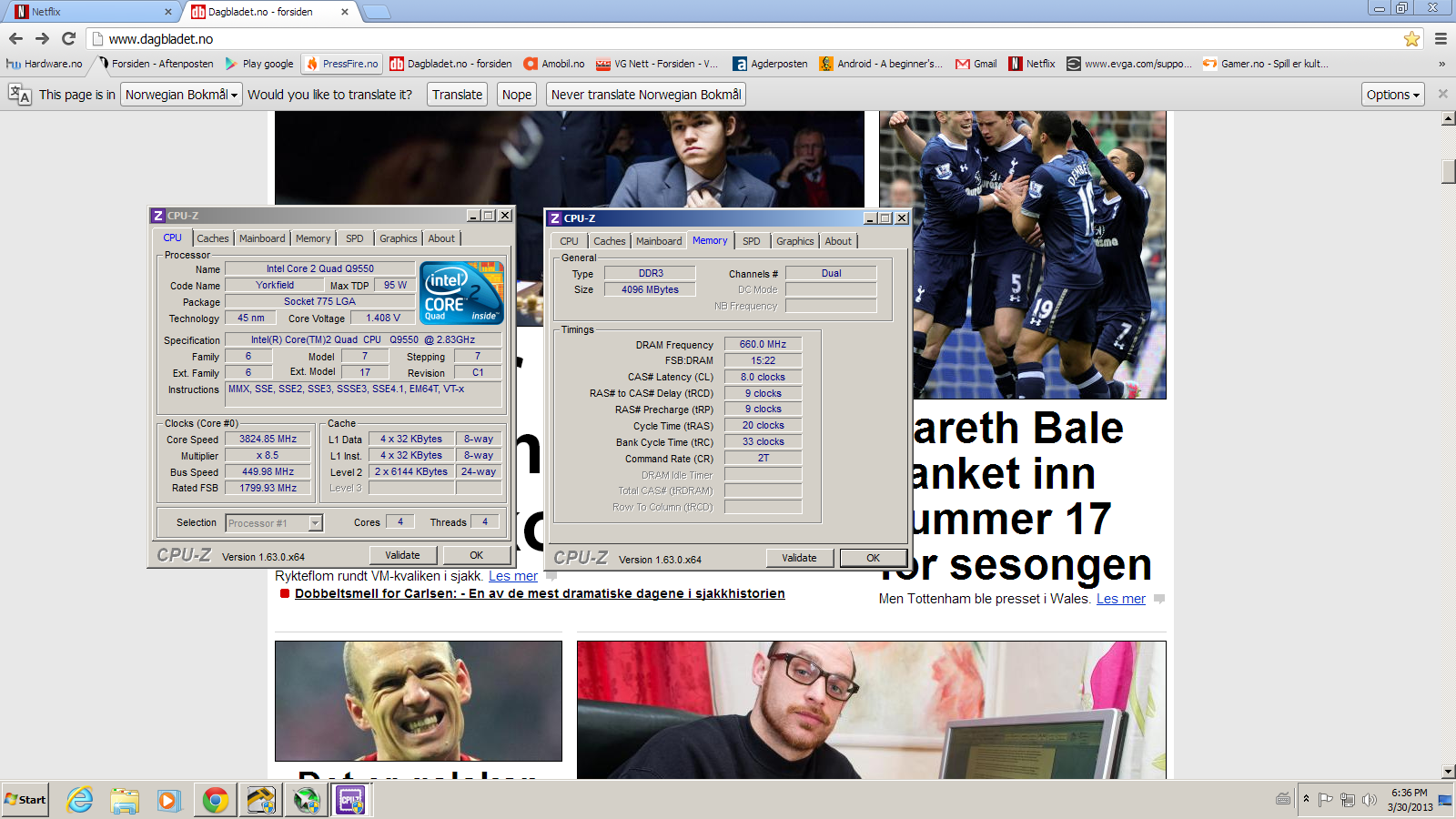This screenshot has width=1456, height=819.
Task: Launch Internet Explorer from taskbar
Action: (x=80, y=800)
